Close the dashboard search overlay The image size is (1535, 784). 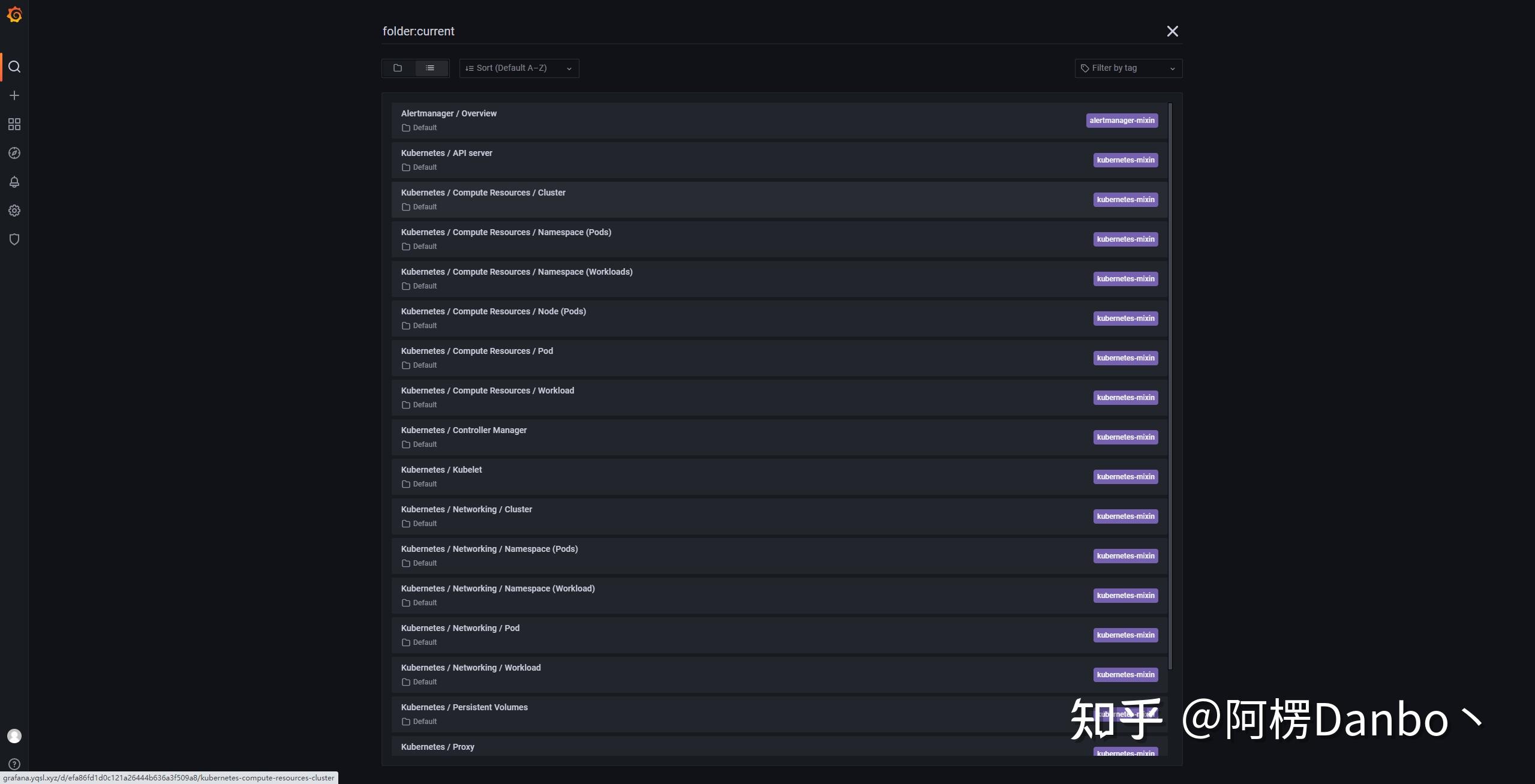(1172, 31)
